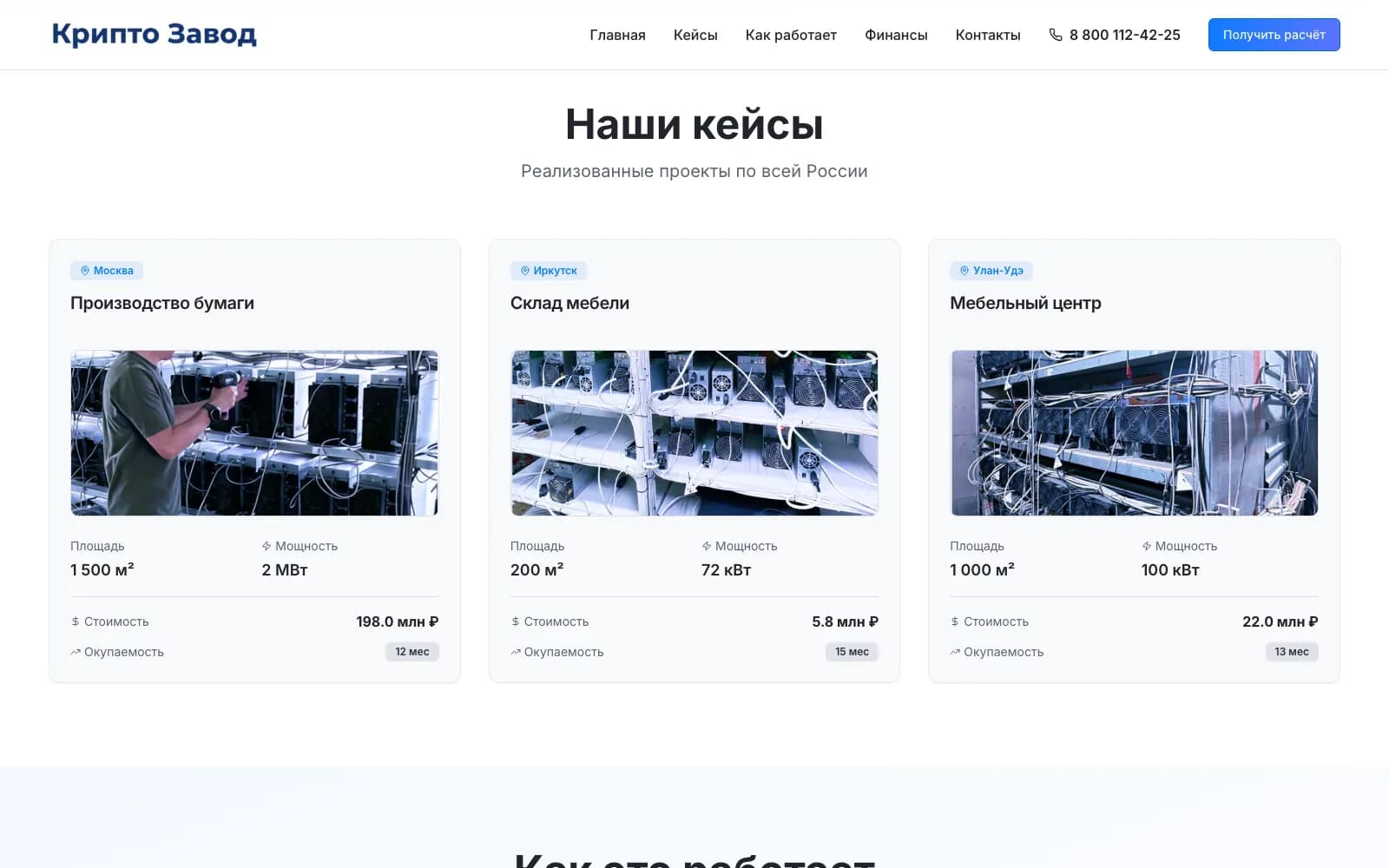
Task: Click the 12 мес payback badge
Action: [x=412, y=652]
